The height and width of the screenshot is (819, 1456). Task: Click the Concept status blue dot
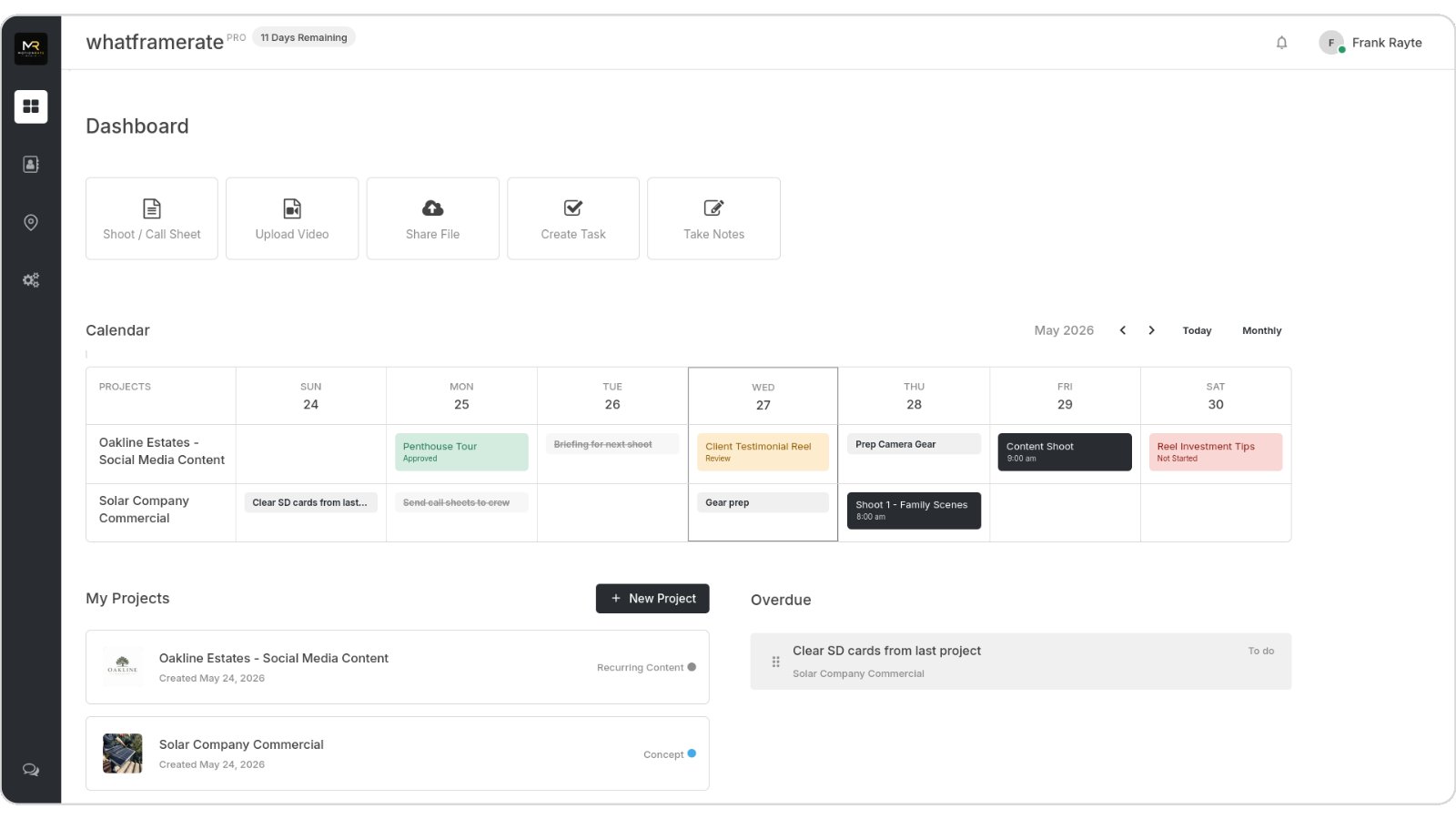692,753
